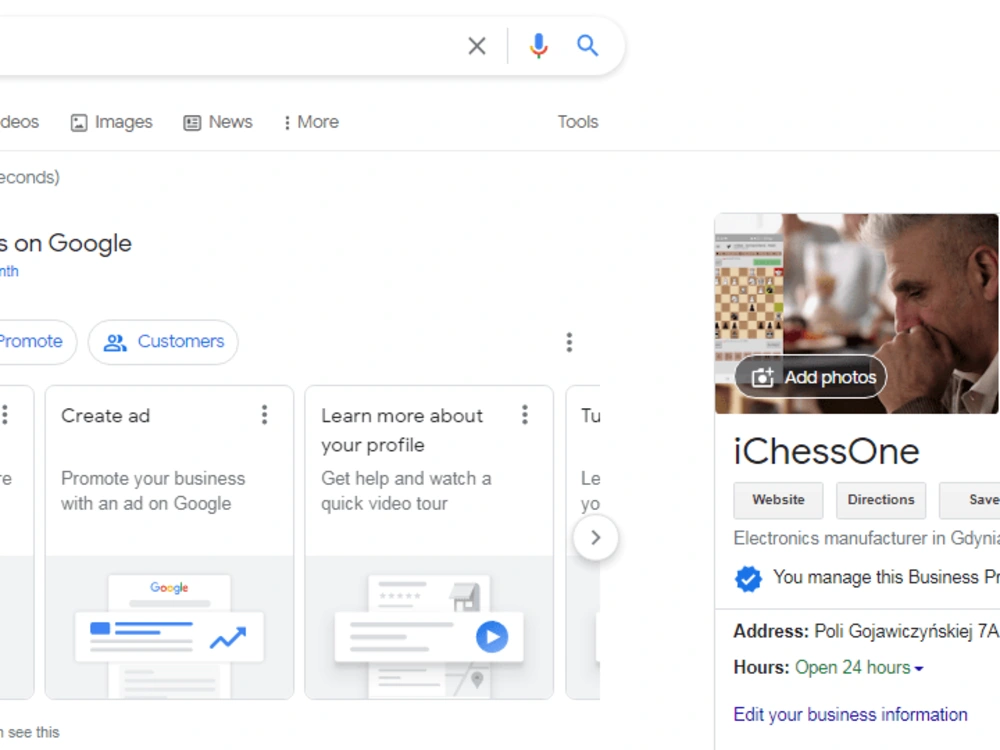Open the three-dot menu on Learn more card
Viewport: 1000px width, 750px height.
tap(525, 414)
